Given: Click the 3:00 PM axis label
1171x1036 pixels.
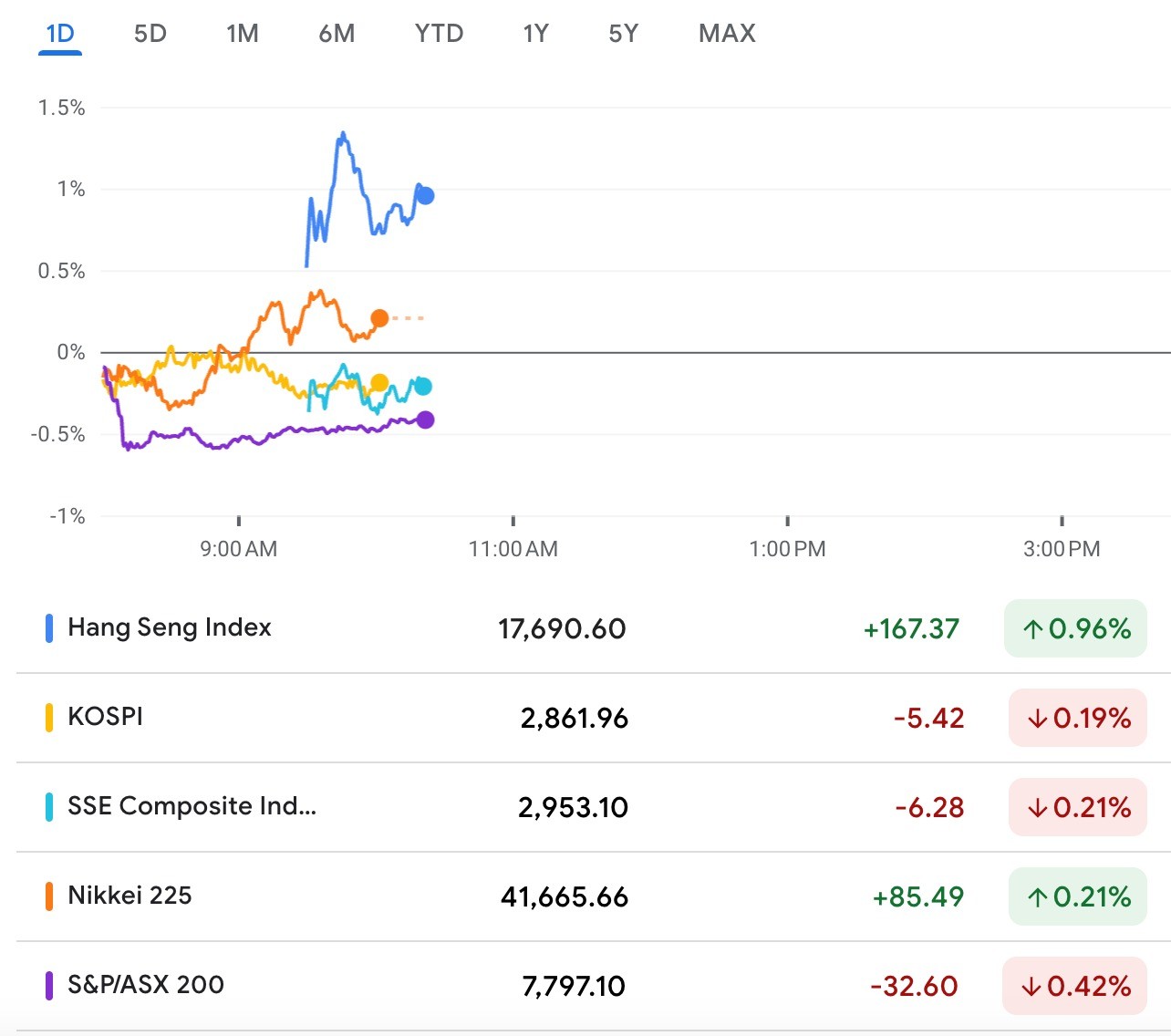Looking at the screenshot, I should [1062, 549].
